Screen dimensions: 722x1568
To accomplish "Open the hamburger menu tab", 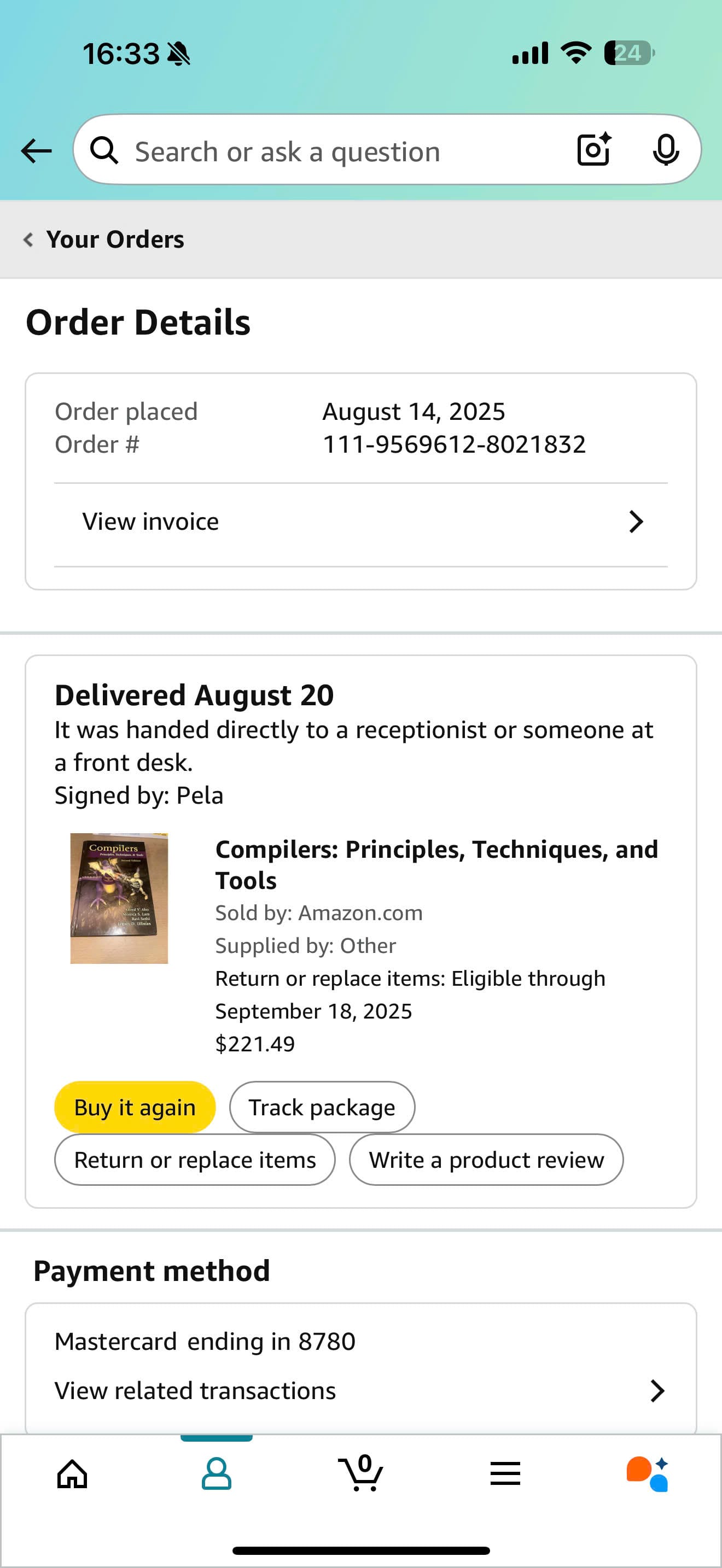I will (x=505, y=1473).
